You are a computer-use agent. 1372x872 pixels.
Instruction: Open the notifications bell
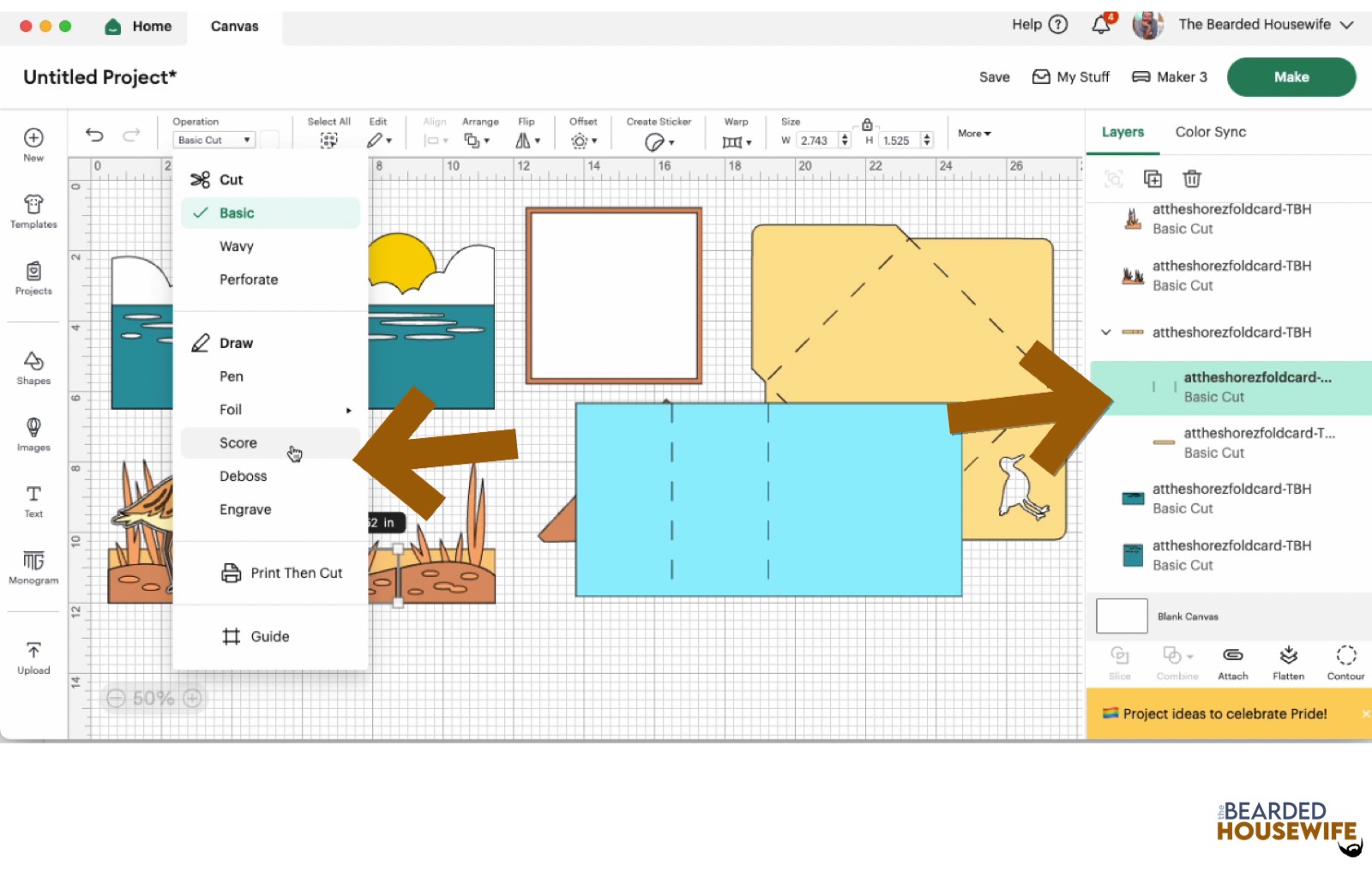tap(1101, 24)
